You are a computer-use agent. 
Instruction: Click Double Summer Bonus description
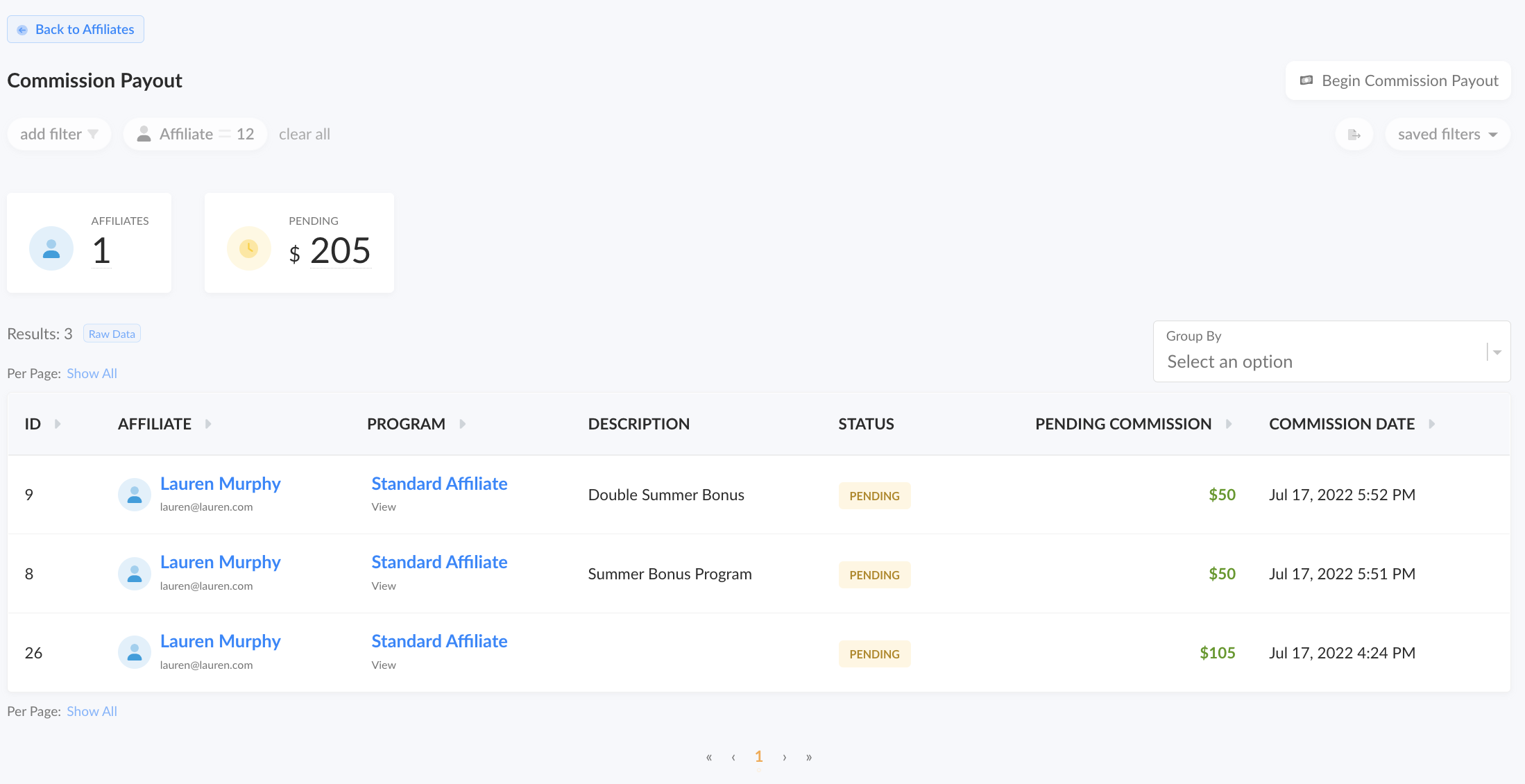click(x=666, y=495)
